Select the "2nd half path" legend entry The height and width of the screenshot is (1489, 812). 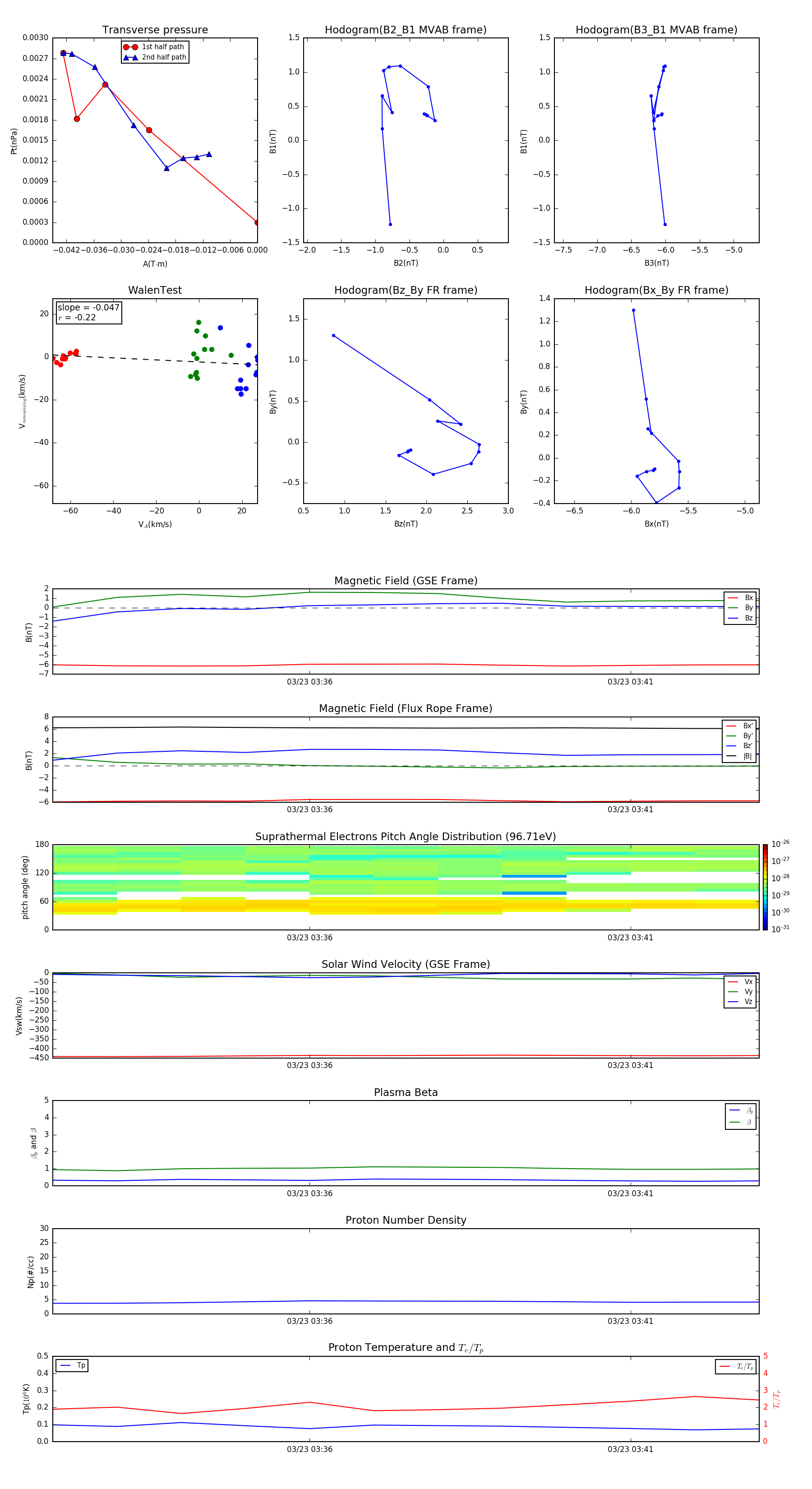tap(155, 57)
